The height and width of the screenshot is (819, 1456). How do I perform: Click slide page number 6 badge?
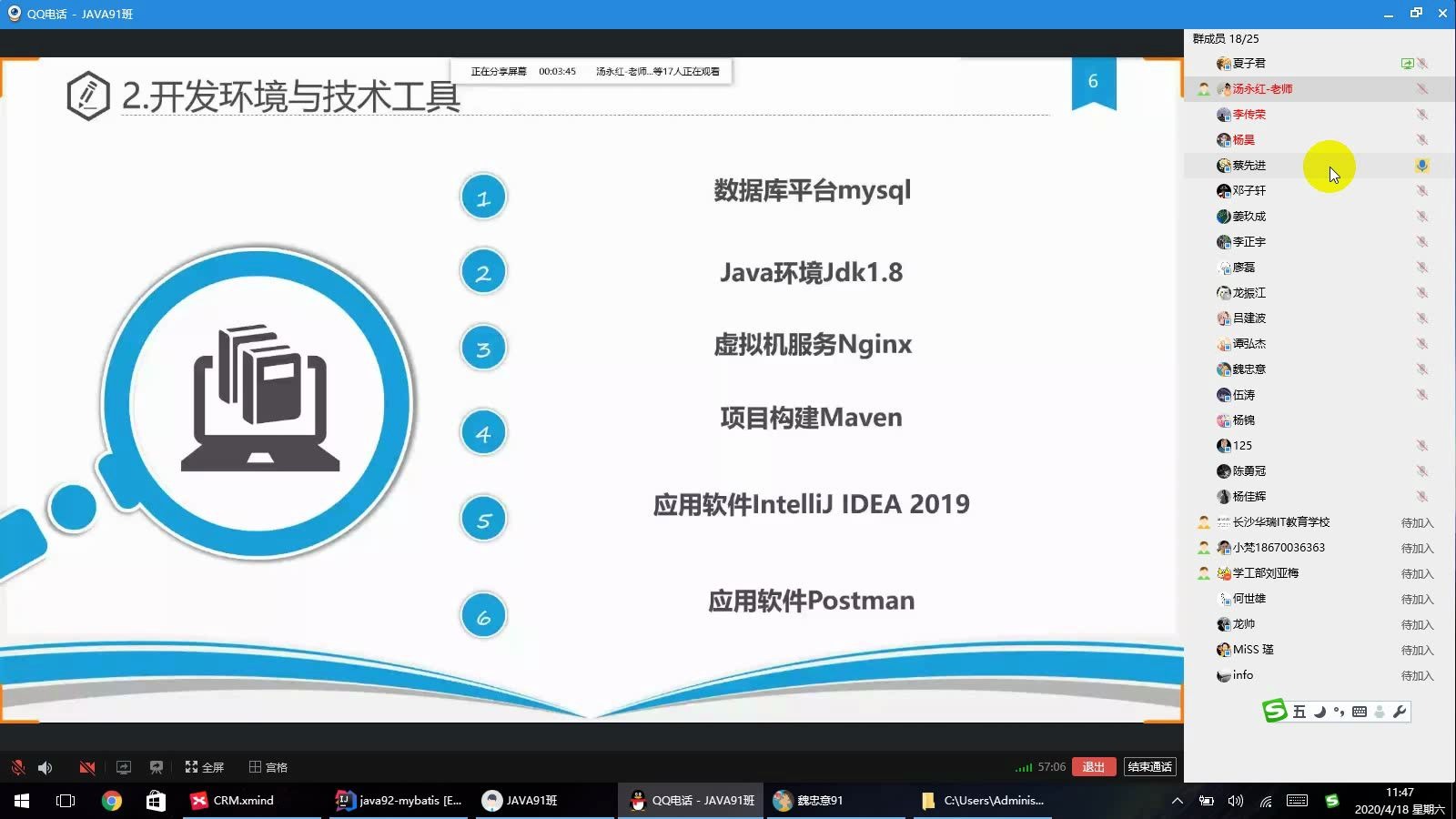coord(1094,82)
